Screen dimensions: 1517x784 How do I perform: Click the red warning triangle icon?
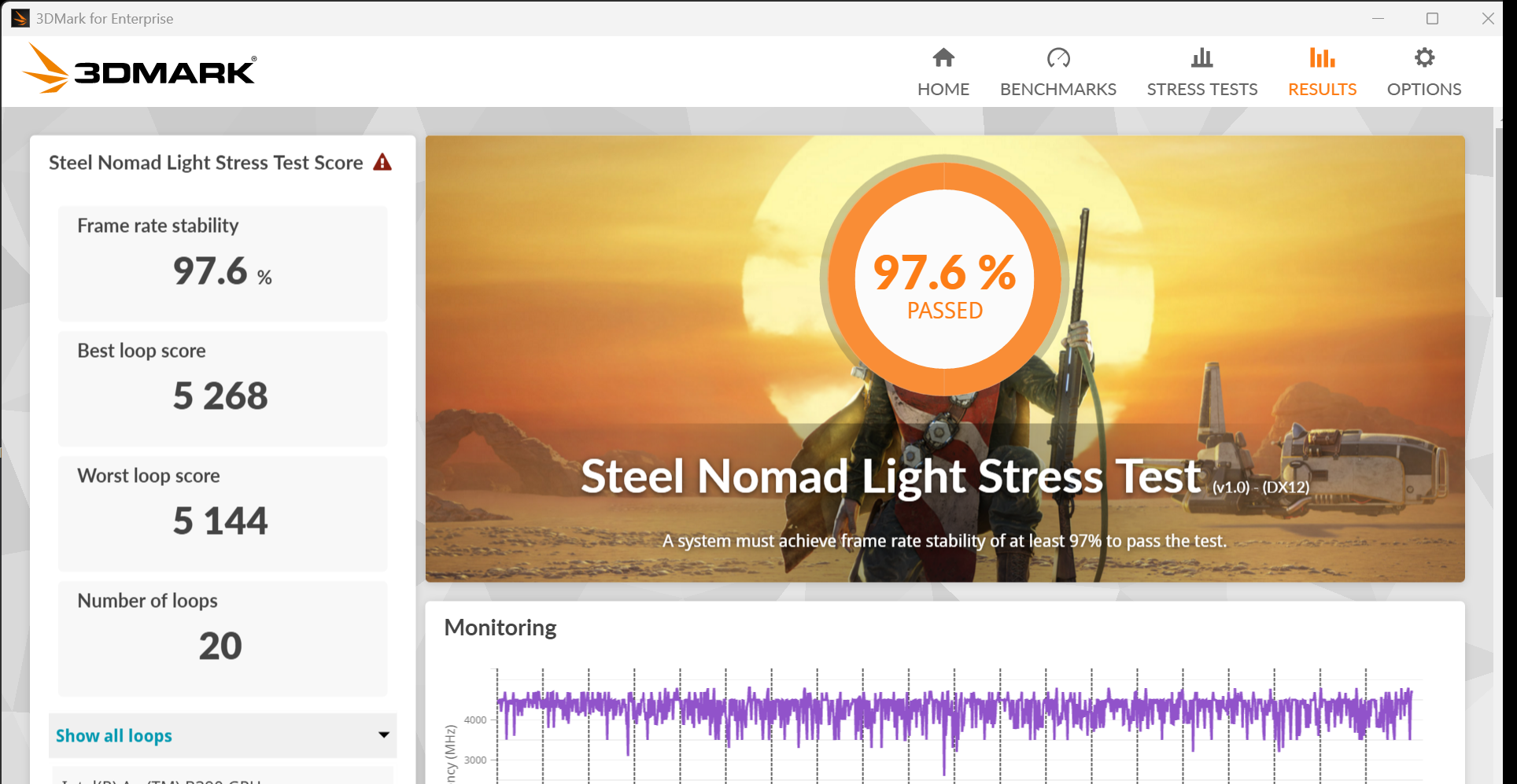[382, 163]
